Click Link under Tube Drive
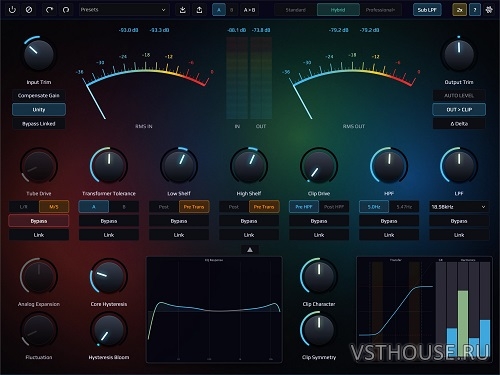 pyautogui.click(x=39, y=235)
